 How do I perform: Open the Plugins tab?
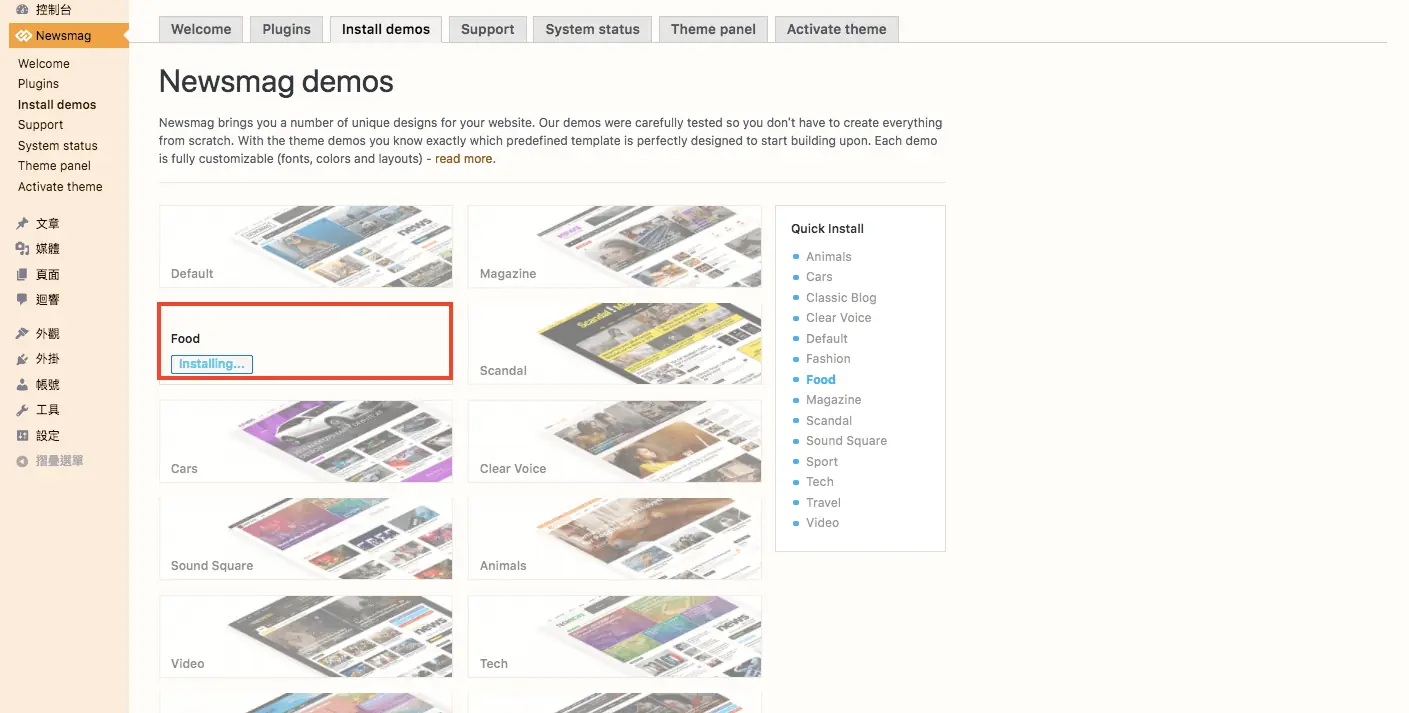tap(287, 29)
